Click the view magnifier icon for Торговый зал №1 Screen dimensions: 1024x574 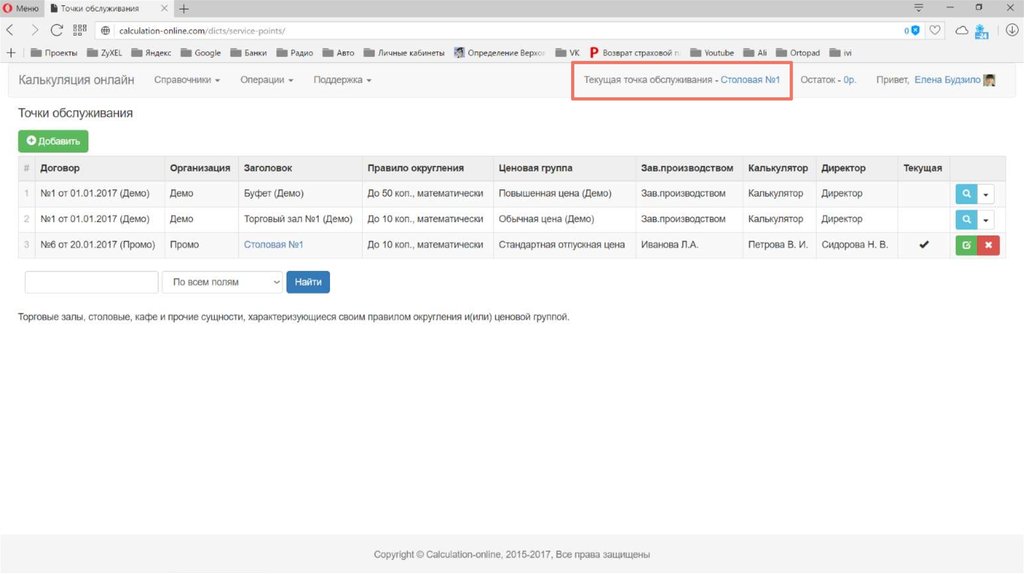tap(966, 220)
